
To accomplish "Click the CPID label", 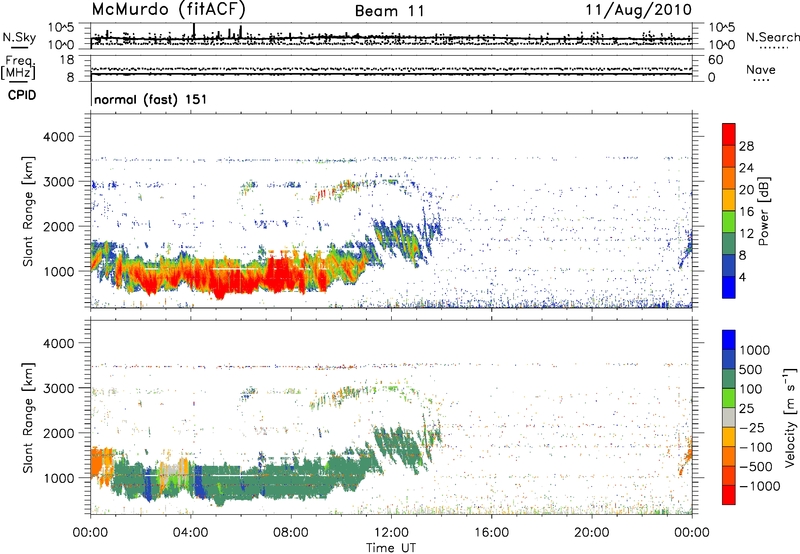I will [22, 95].
